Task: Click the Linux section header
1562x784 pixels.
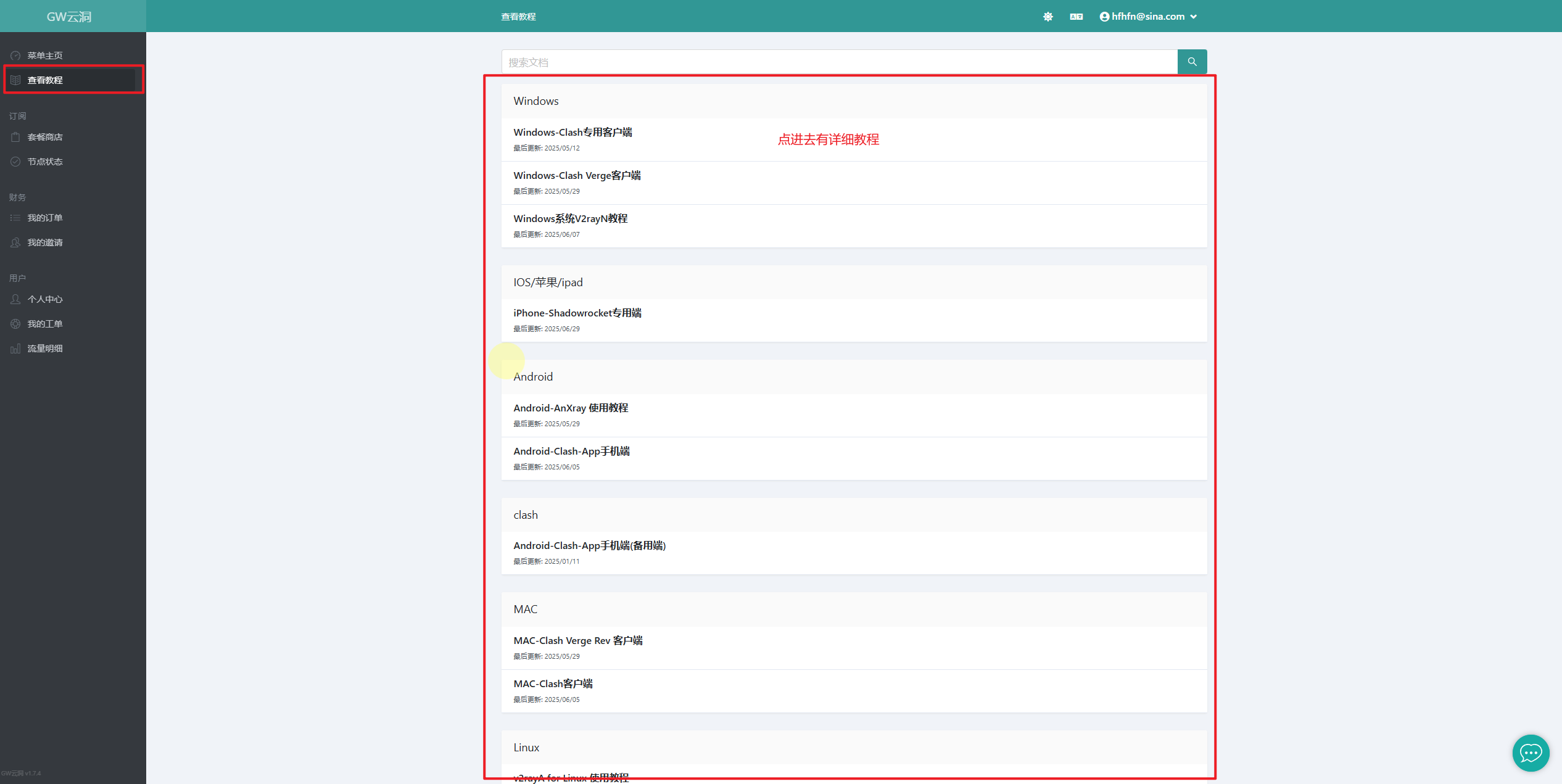Action: [x=854, y=748]
